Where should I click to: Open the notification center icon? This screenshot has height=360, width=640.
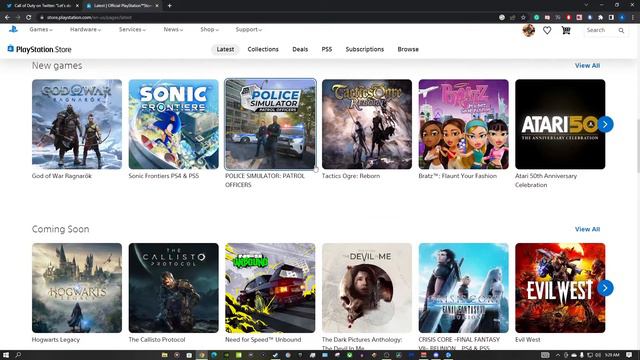tap(629, 355)
